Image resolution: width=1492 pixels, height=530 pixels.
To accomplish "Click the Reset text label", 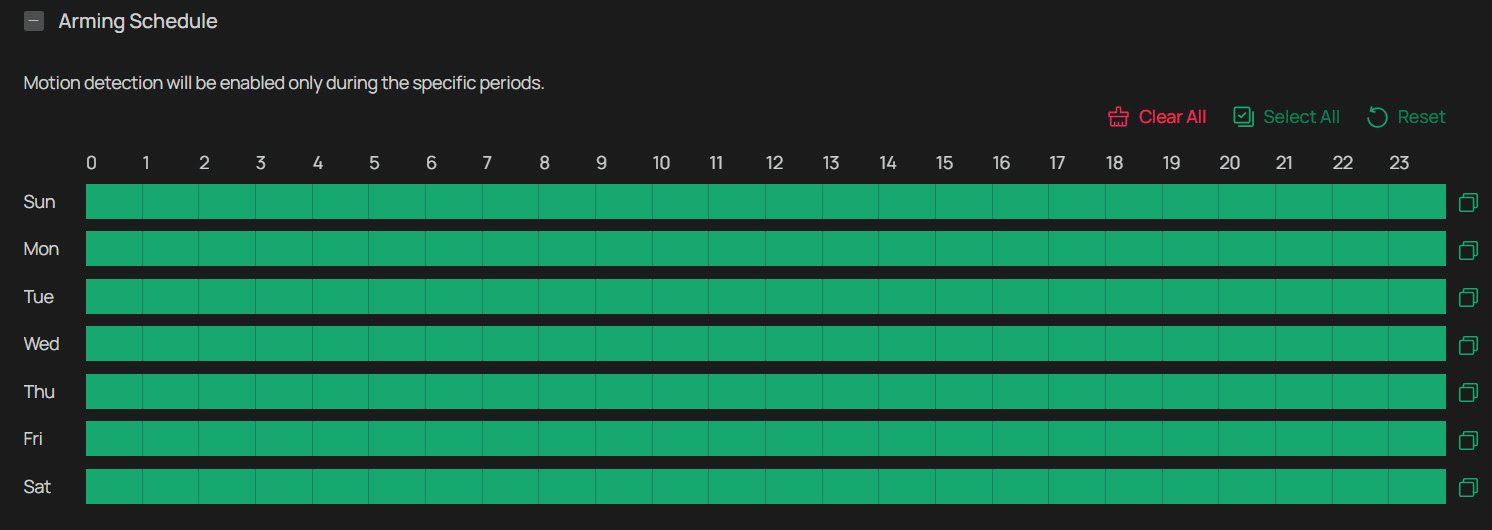I will coord(1421,117).
